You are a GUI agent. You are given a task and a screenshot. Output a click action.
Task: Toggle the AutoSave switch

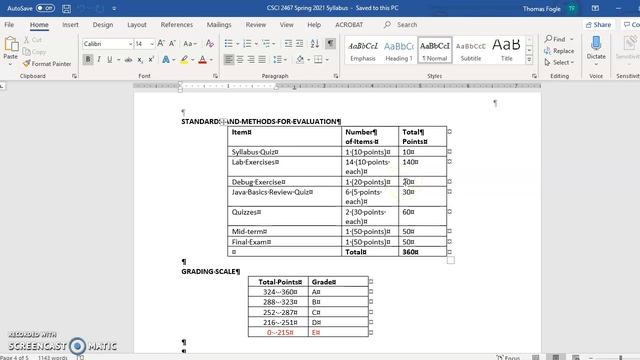45,8
